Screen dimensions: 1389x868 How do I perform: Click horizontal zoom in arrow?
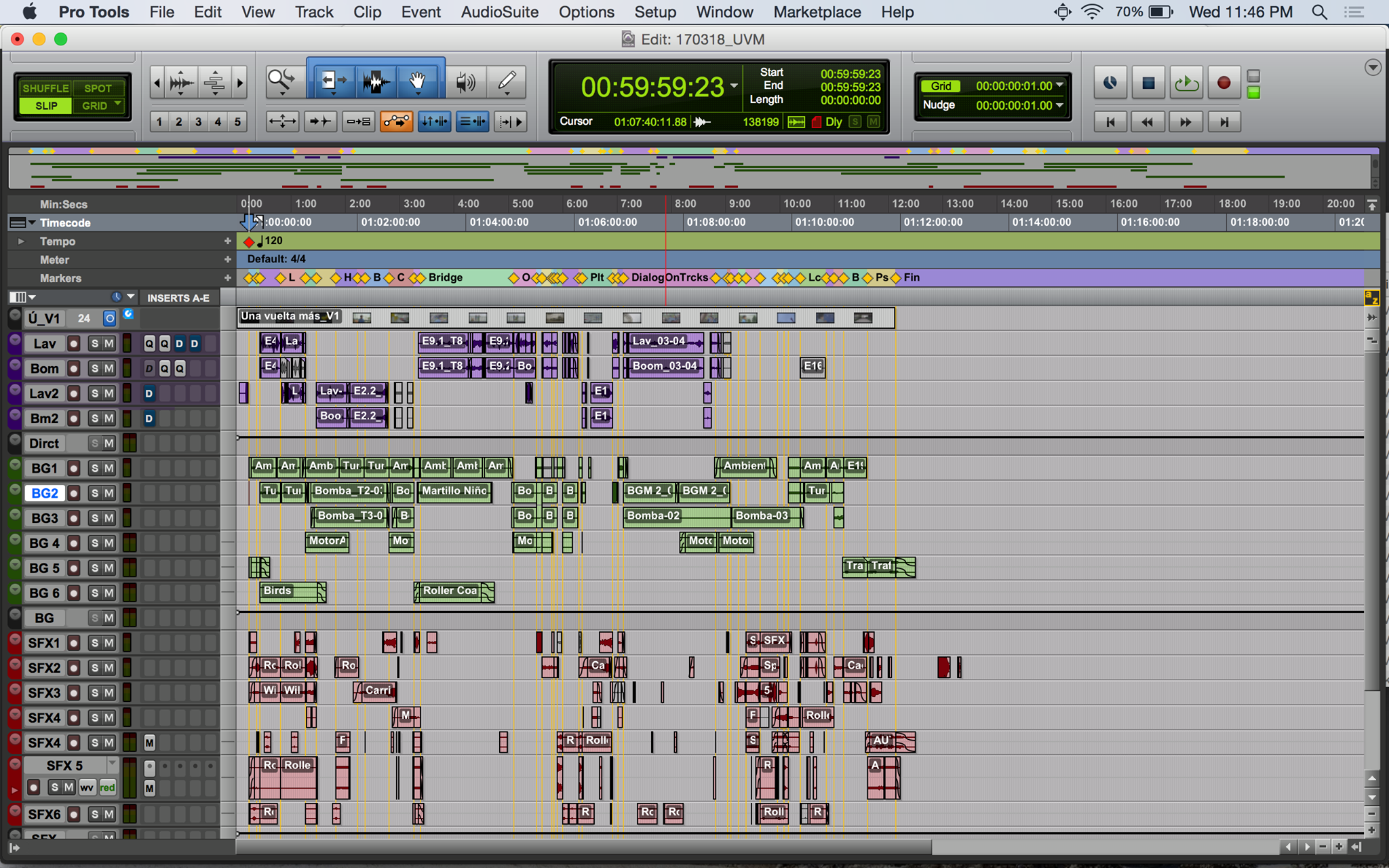pos(239,83)
